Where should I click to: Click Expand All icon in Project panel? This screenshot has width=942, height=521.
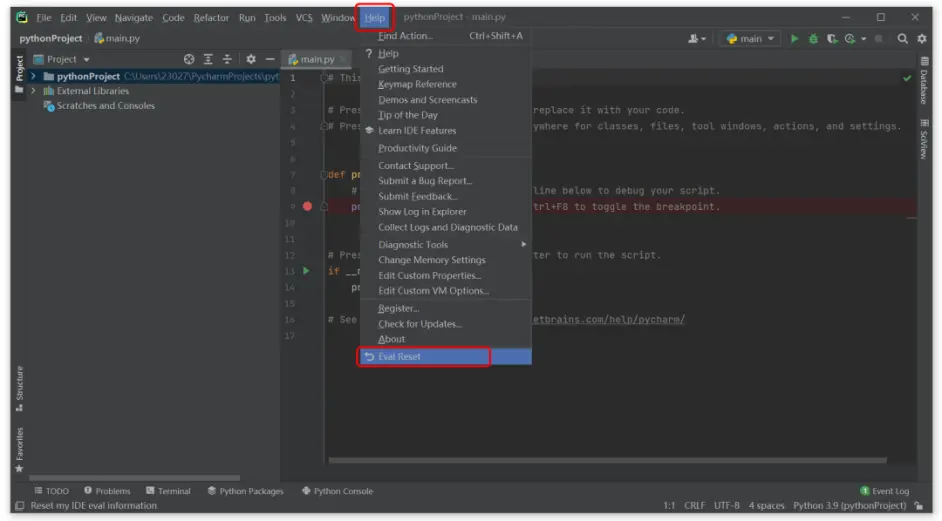click(208, 59)
